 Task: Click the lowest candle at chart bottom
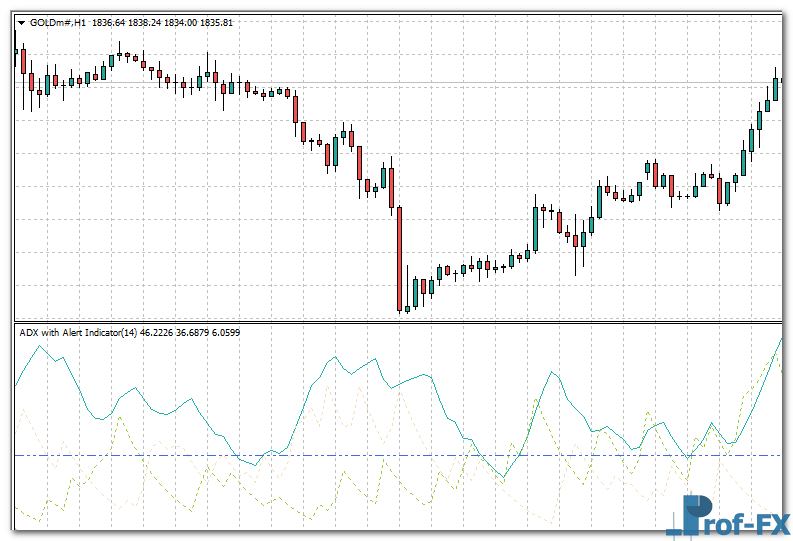pos(407,309)
